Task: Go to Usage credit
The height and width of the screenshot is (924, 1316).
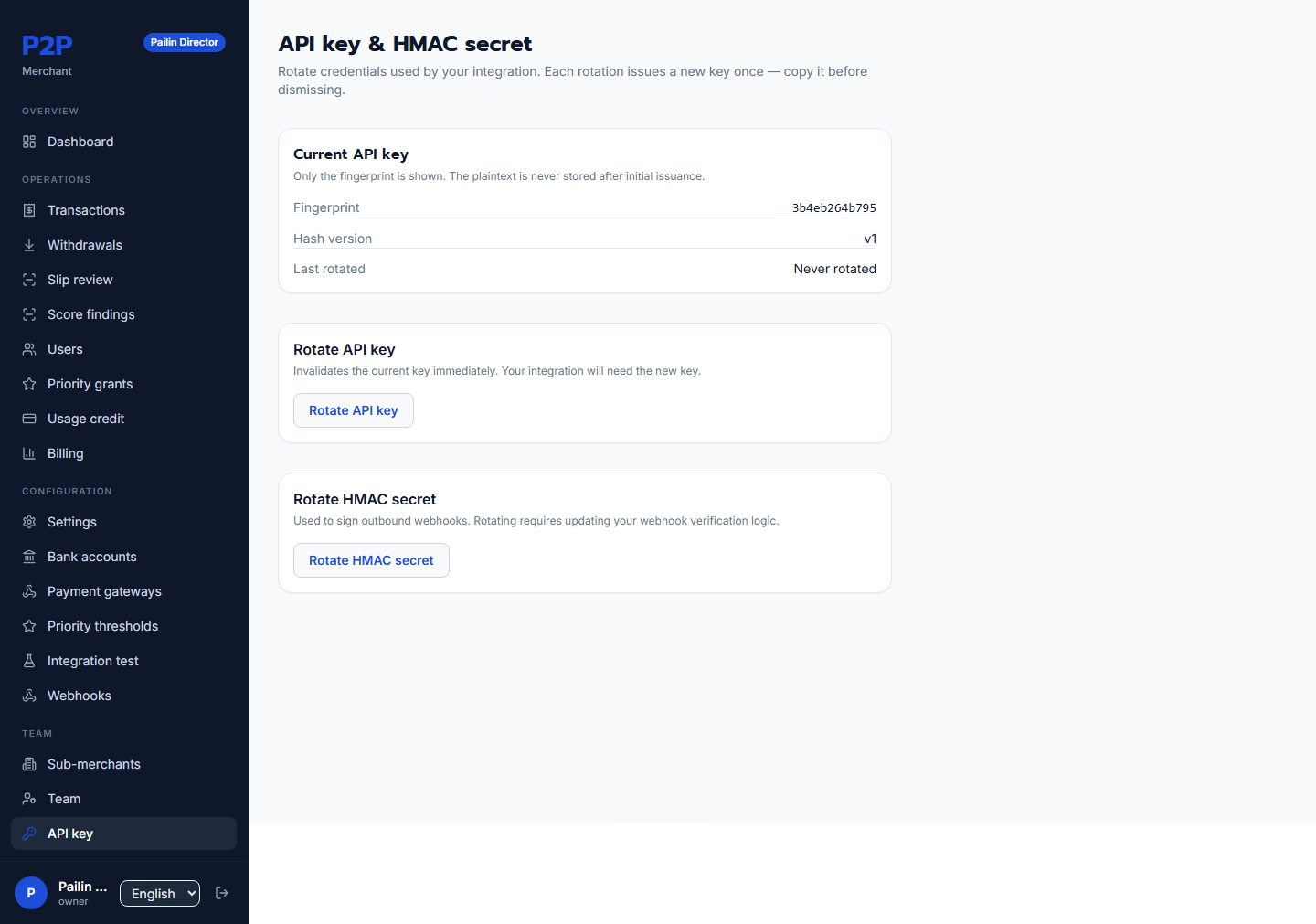Action: tap(123, 419)
